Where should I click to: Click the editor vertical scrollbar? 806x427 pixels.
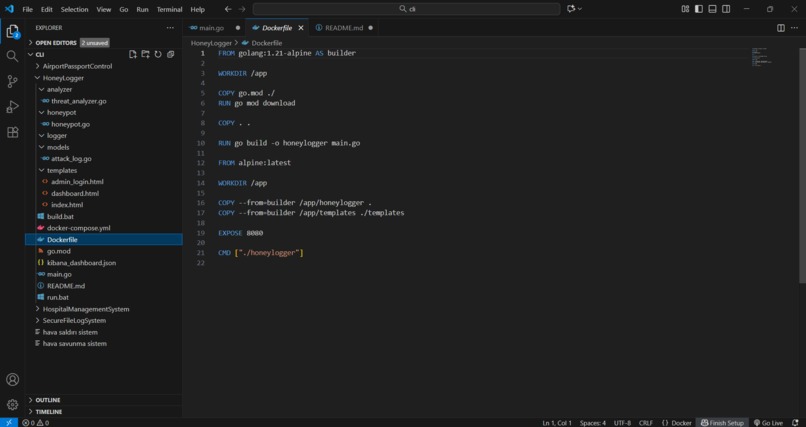pyautogui.click(x=802, y=164)
